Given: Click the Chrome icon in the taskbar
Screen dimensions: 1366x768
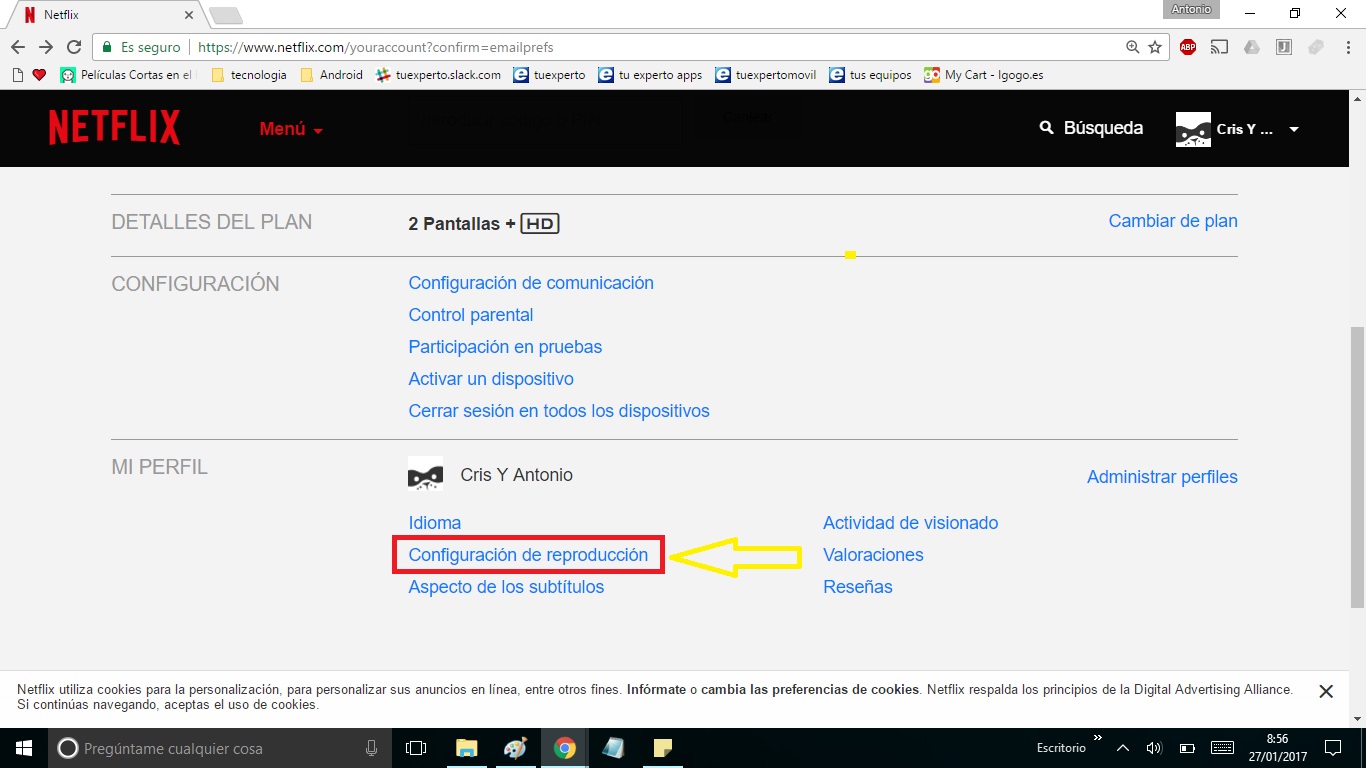Looking at the screenshot, I should point(565,748).
